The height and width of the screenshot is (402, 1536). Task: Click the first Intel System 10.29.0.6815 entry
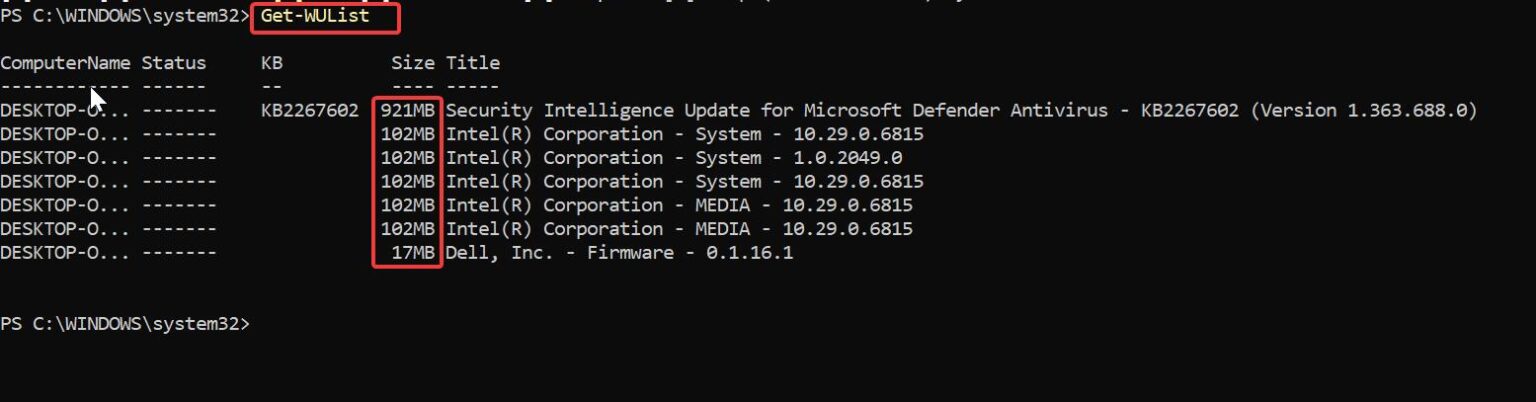[685, 134]
